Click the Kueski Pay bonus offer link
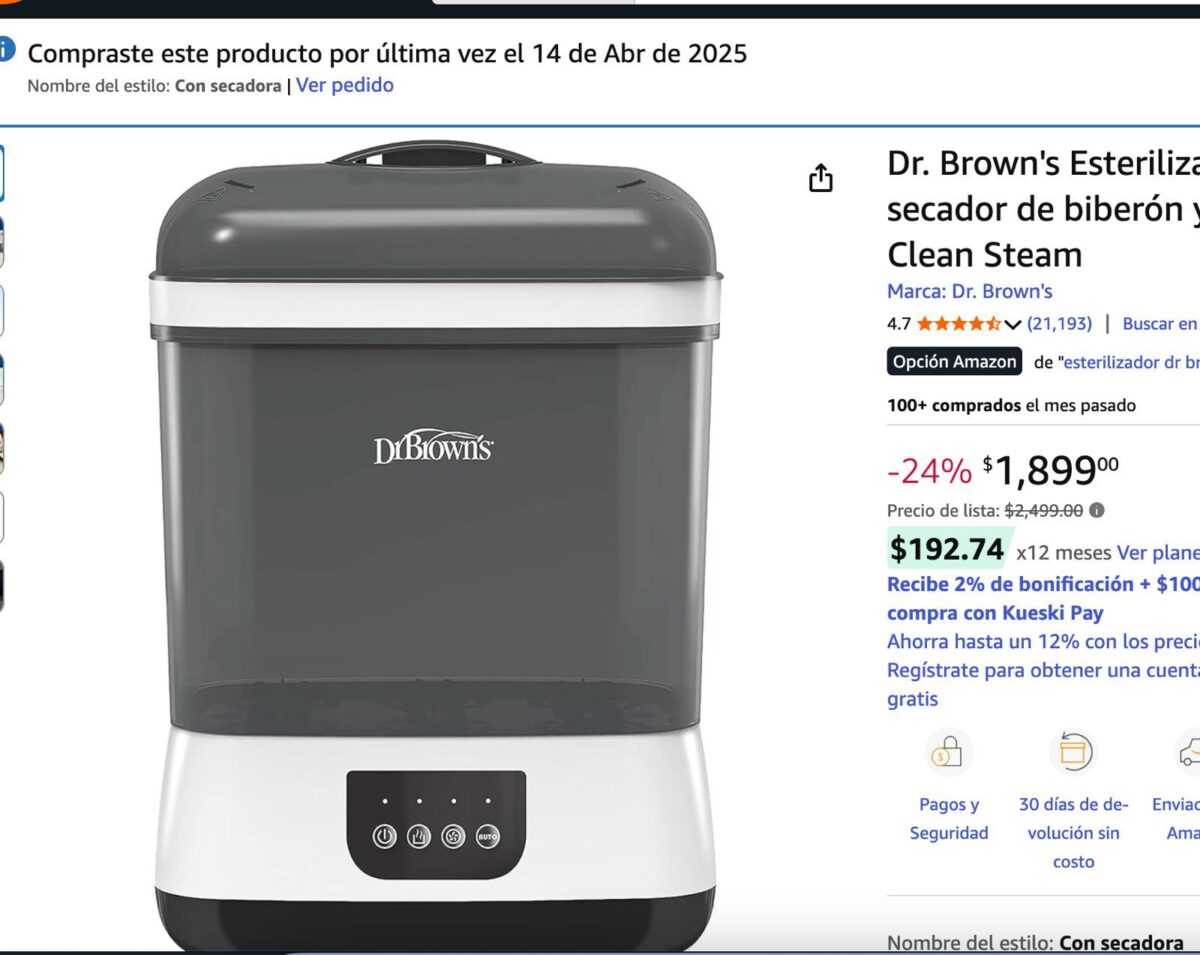The height and width of the screenshot is (955, 1200). (1043, 598)
